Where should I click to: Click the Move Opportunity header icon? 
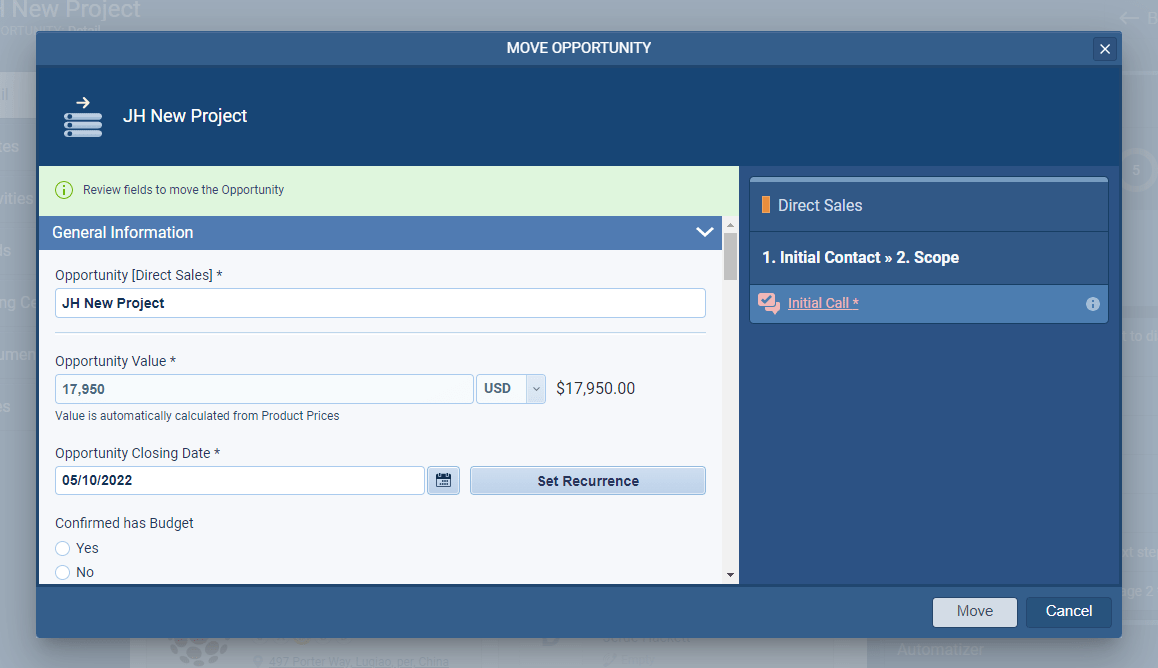coord(83,116)
